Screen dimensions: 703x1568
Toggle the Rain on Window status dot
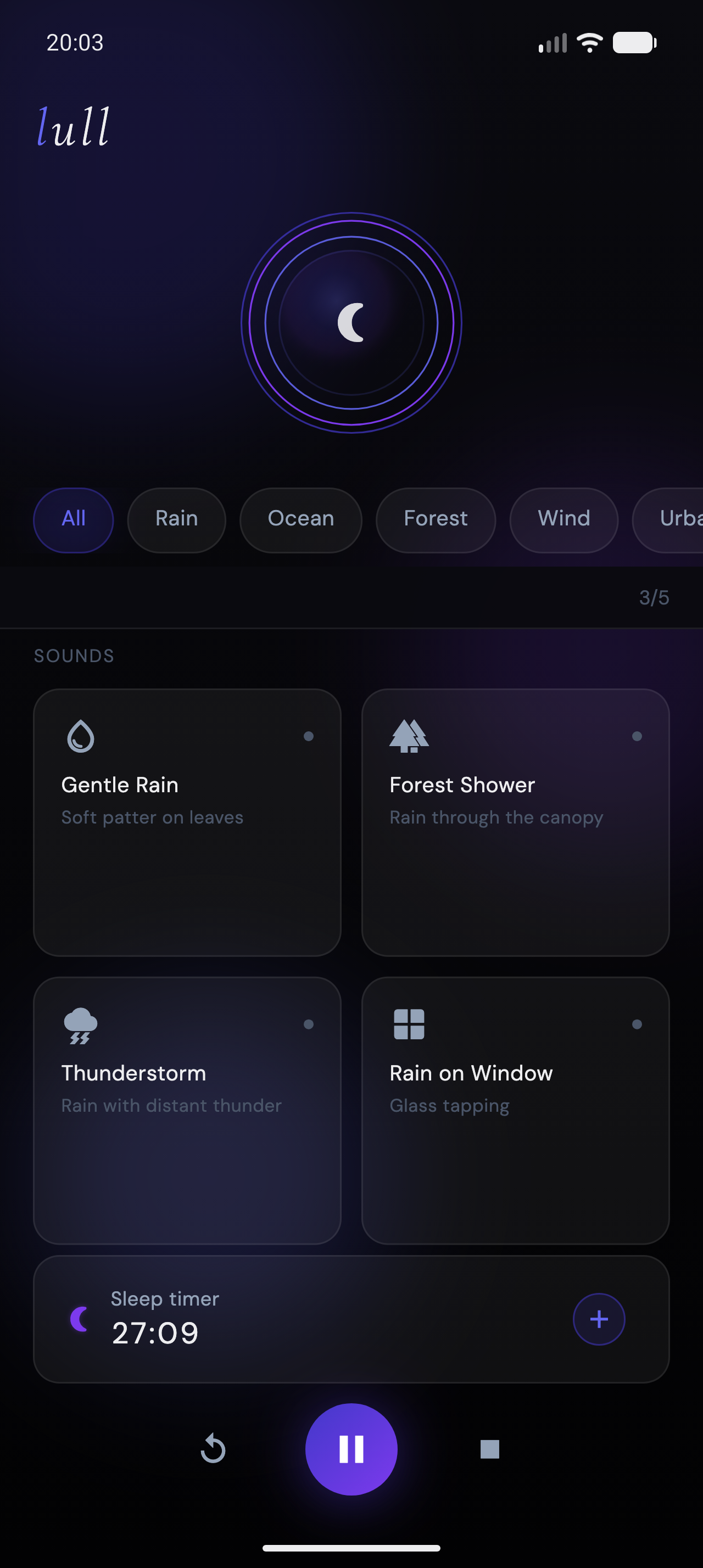click(637, 1024)
